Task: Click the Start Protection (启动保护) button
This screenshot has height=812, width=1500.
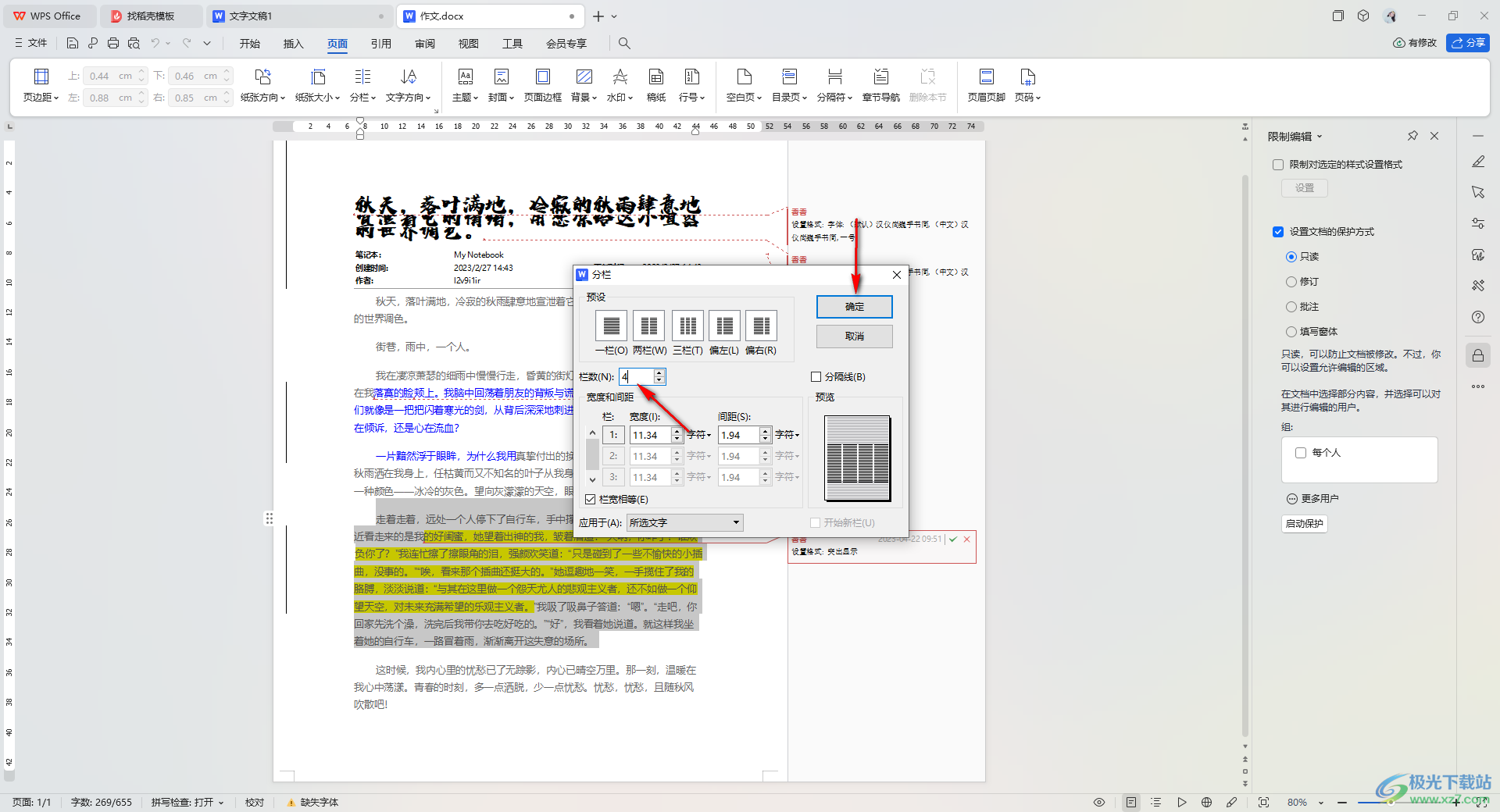Action: (1305, 524)
